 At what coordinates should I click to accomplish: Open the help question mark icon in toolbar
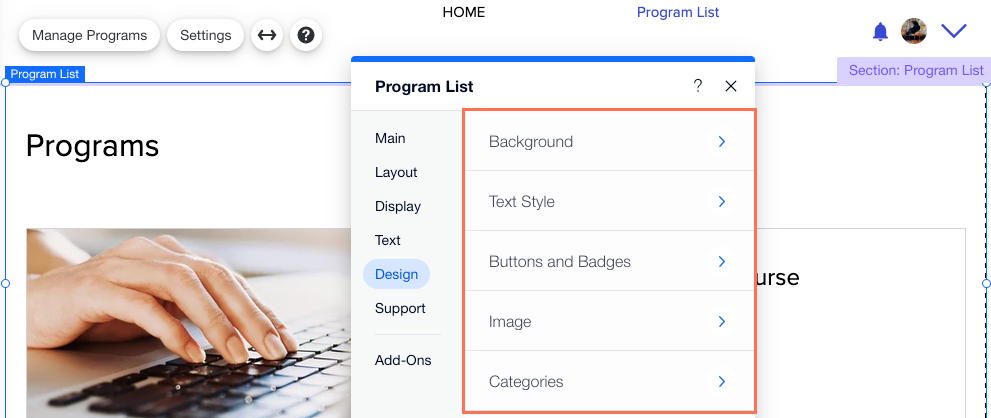pyautogui.click(x=306, y=35)
